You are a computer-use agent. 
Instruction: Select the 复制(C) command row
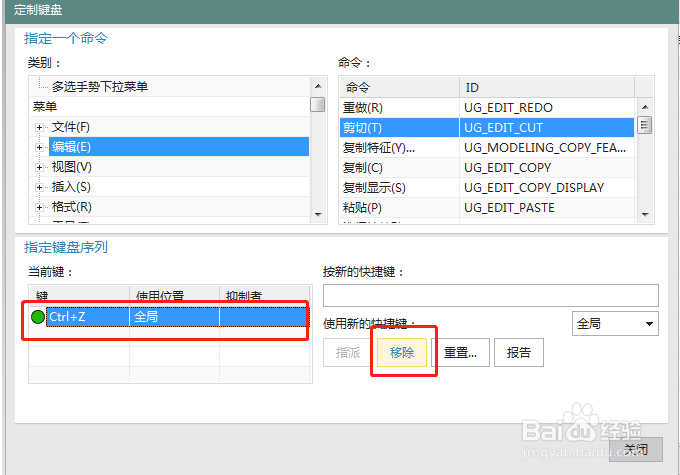click(x=487, y=167)
